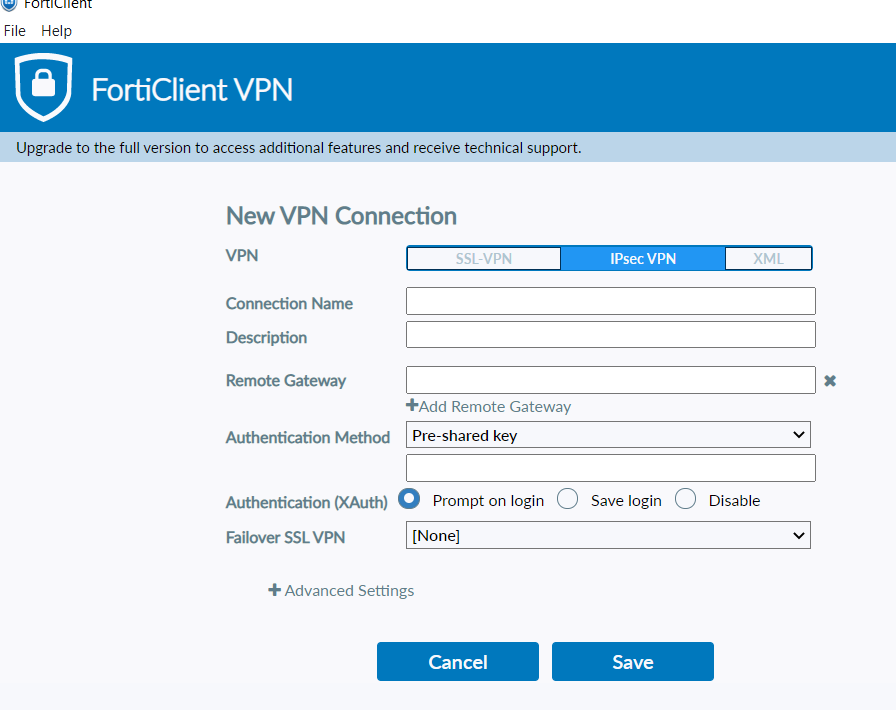The height and width of the screenshot is (710, 896).
Task: Open the Authentication Method dropdown
Action: click(x=608, y=435)
